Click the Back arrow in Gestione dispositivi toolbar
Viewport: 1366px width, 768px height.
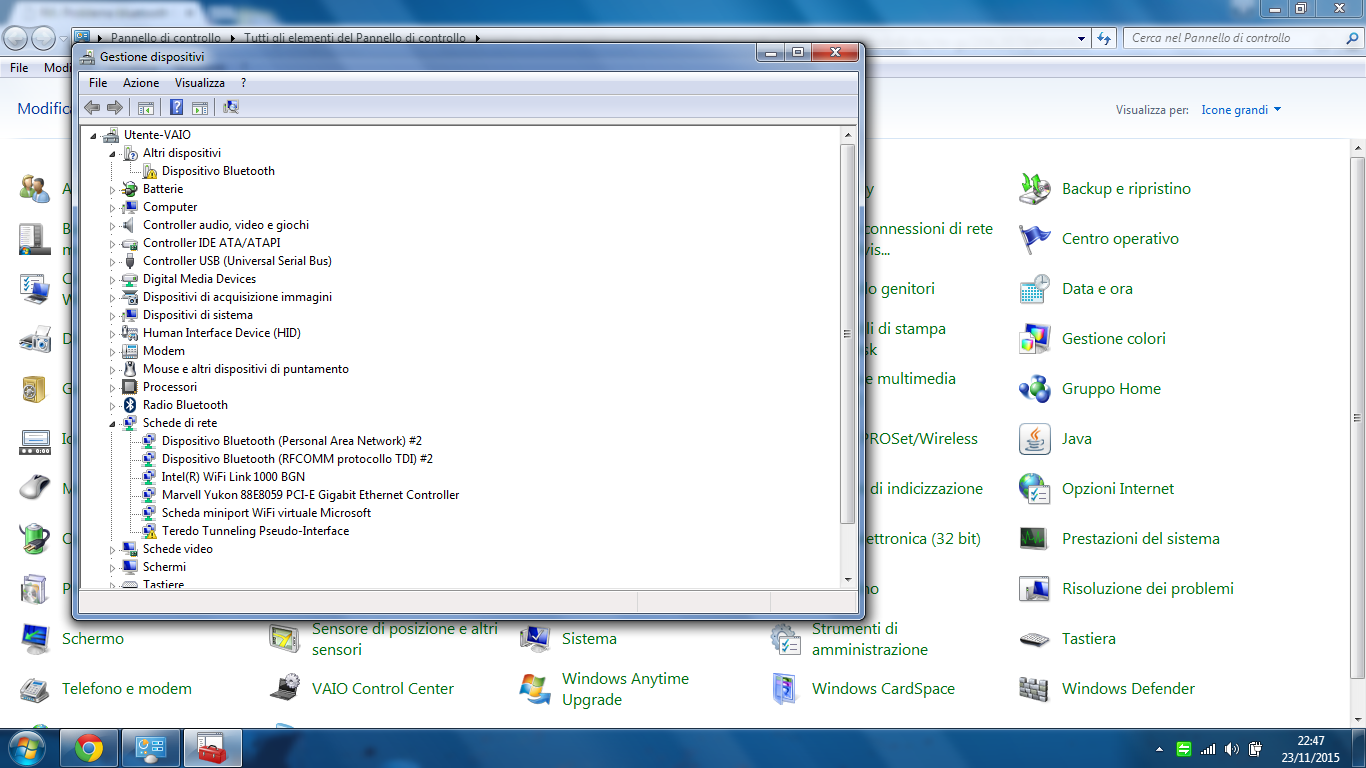92,107
